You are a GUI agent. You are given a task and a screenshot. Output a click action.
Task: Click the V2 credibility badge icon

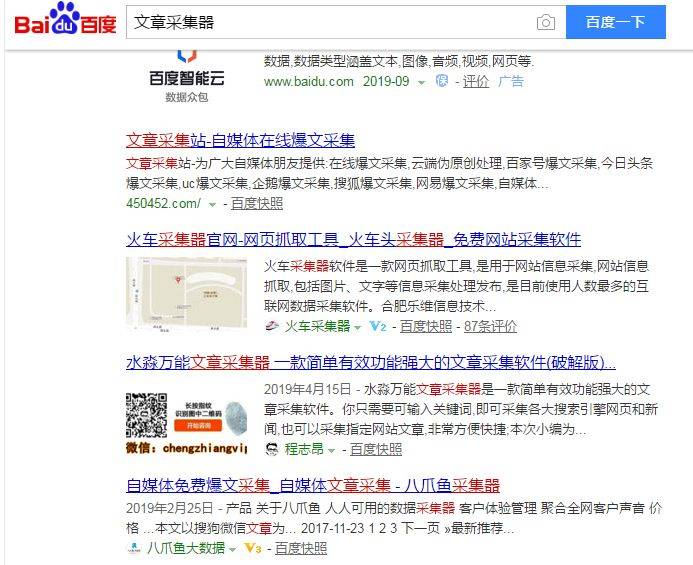point(378,326)
